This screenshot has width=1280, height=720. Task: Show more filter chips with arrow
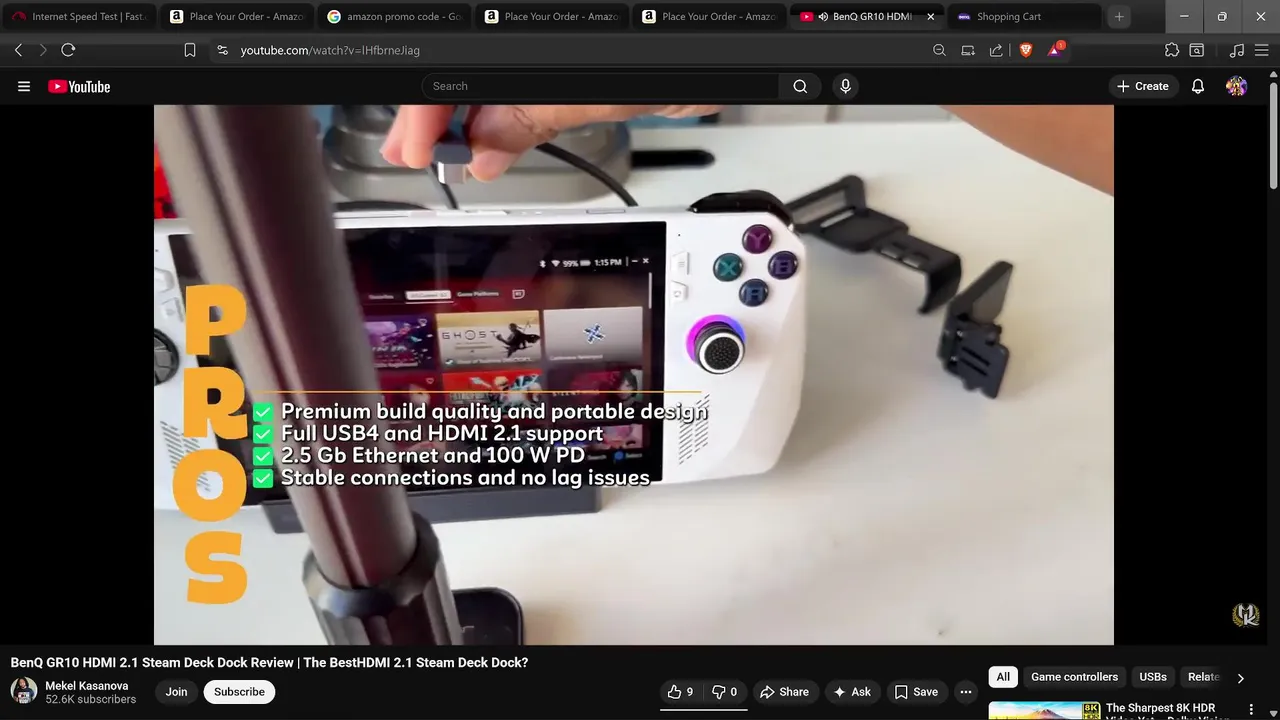tap(1240, 678)
